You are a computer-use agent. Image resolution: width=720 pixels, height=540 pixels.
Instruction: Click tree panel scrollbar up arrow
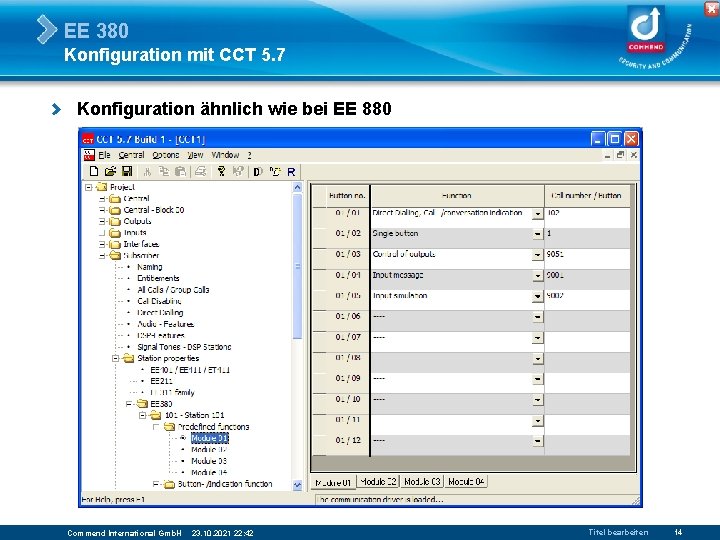pyautogui.click(x=297, y=187)
